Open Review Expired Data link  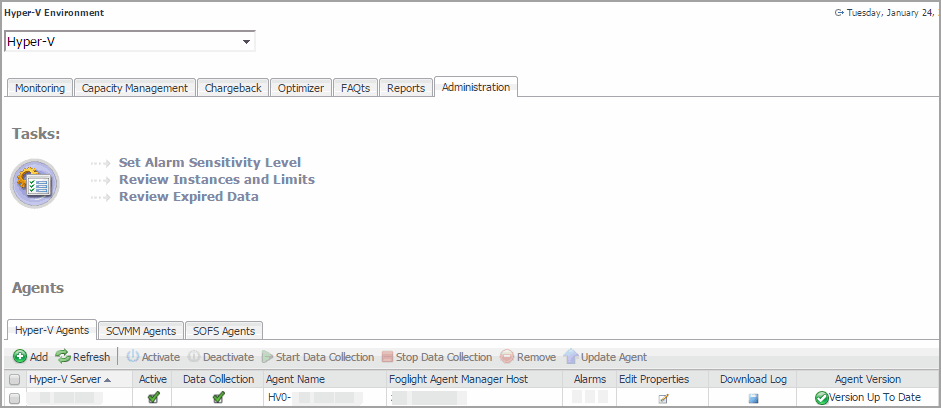click(188, 196)
